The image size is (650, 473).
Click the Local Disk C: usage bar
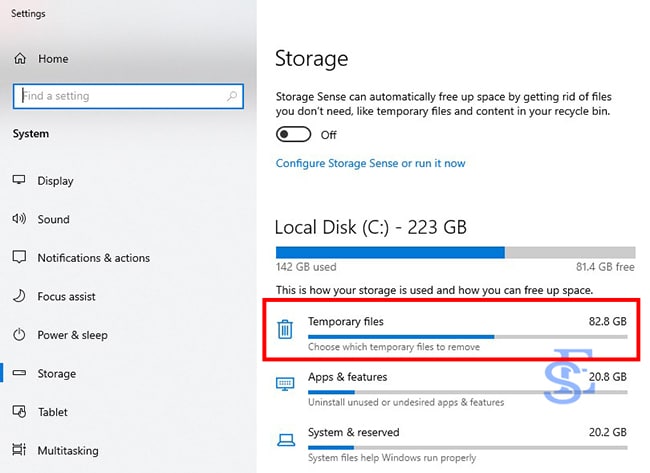click(455, 253)
